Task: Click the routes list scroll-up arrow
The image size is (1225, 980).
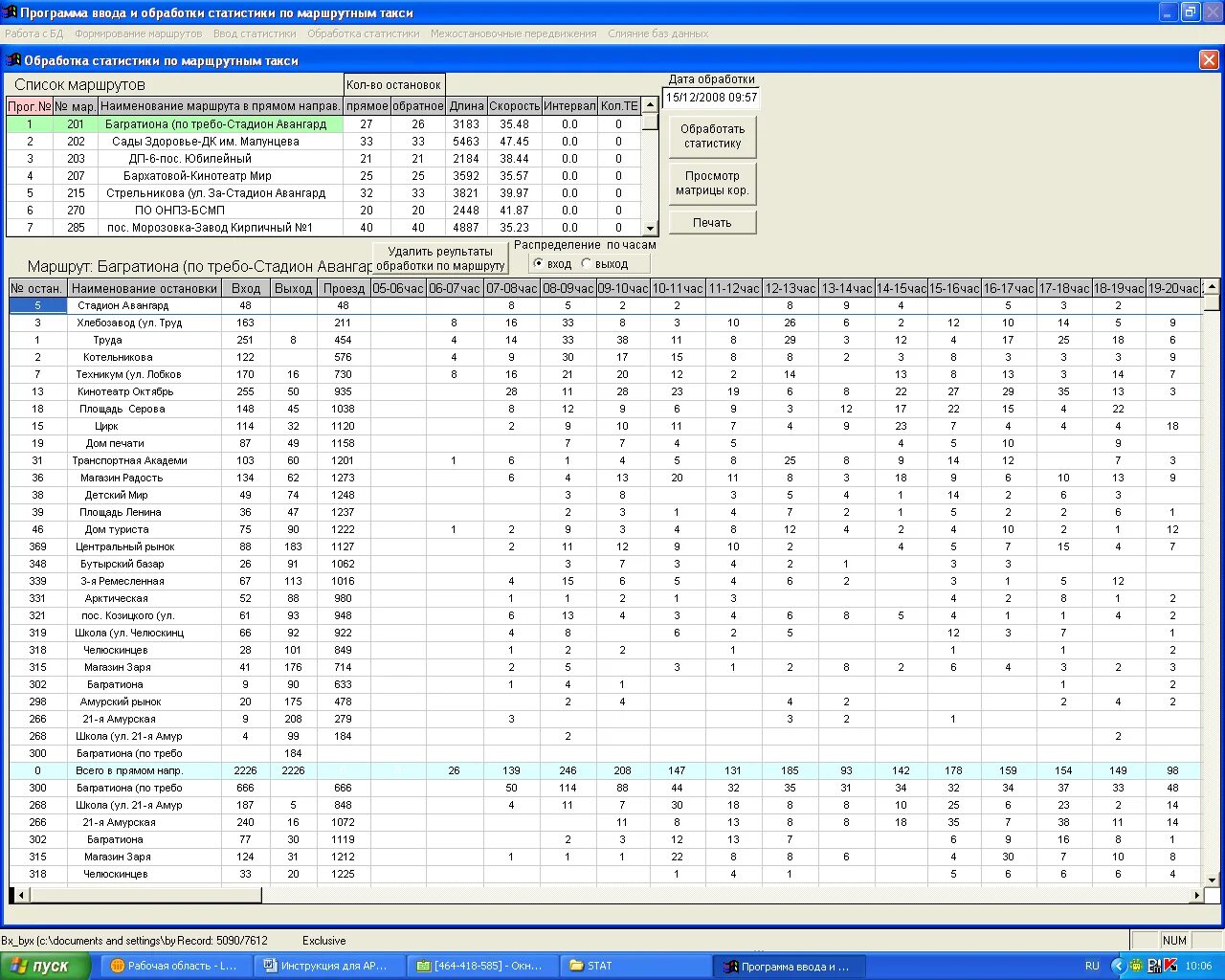Action: tap(650, 104)
